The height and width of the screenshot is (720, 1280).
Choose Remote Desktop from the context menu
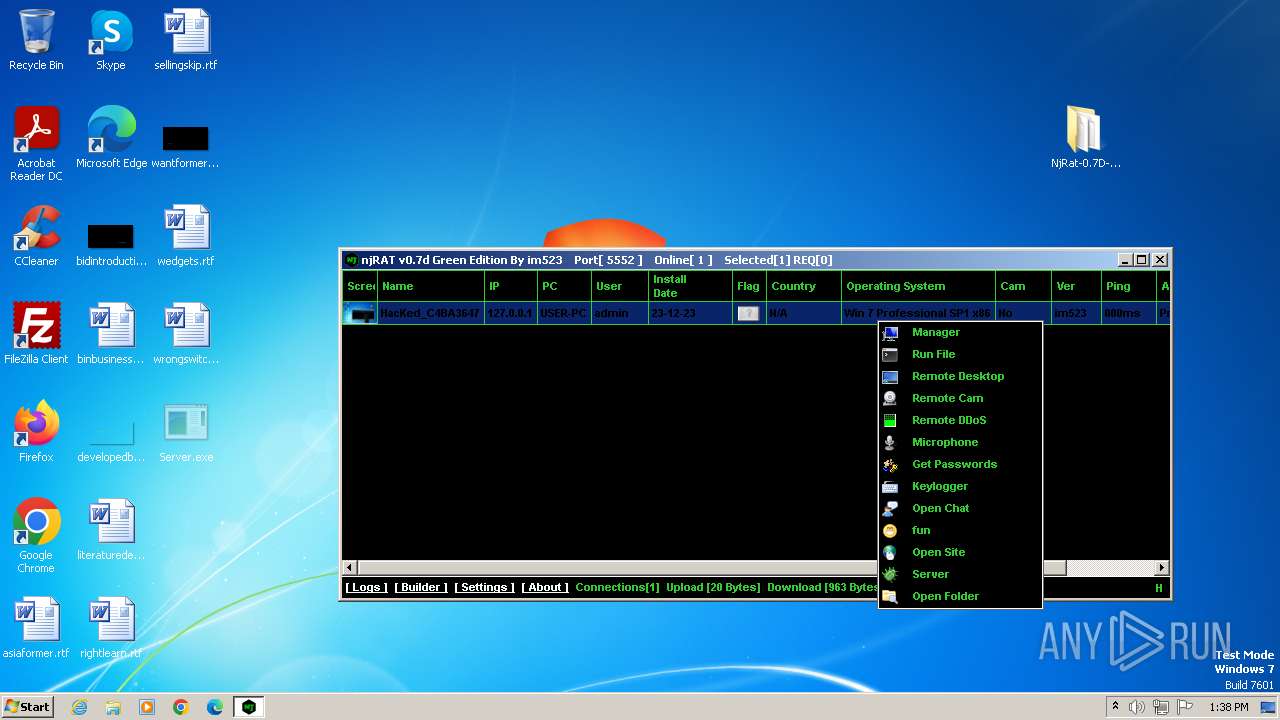click(960, 376)
